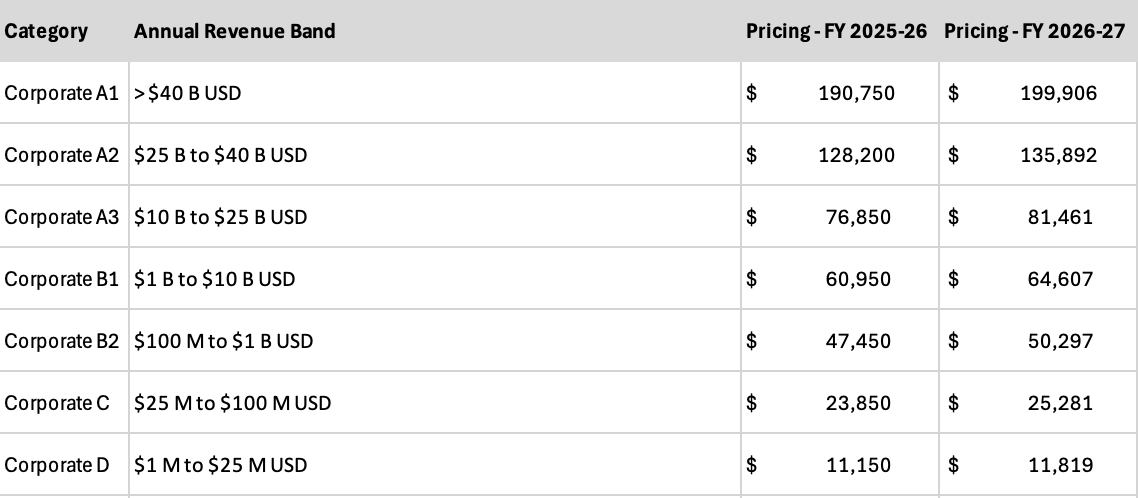The height and width of the screenshot is (498, 1138).
Task: Select the Annual Revenue Band header cell
Action: tap(235, 31)
